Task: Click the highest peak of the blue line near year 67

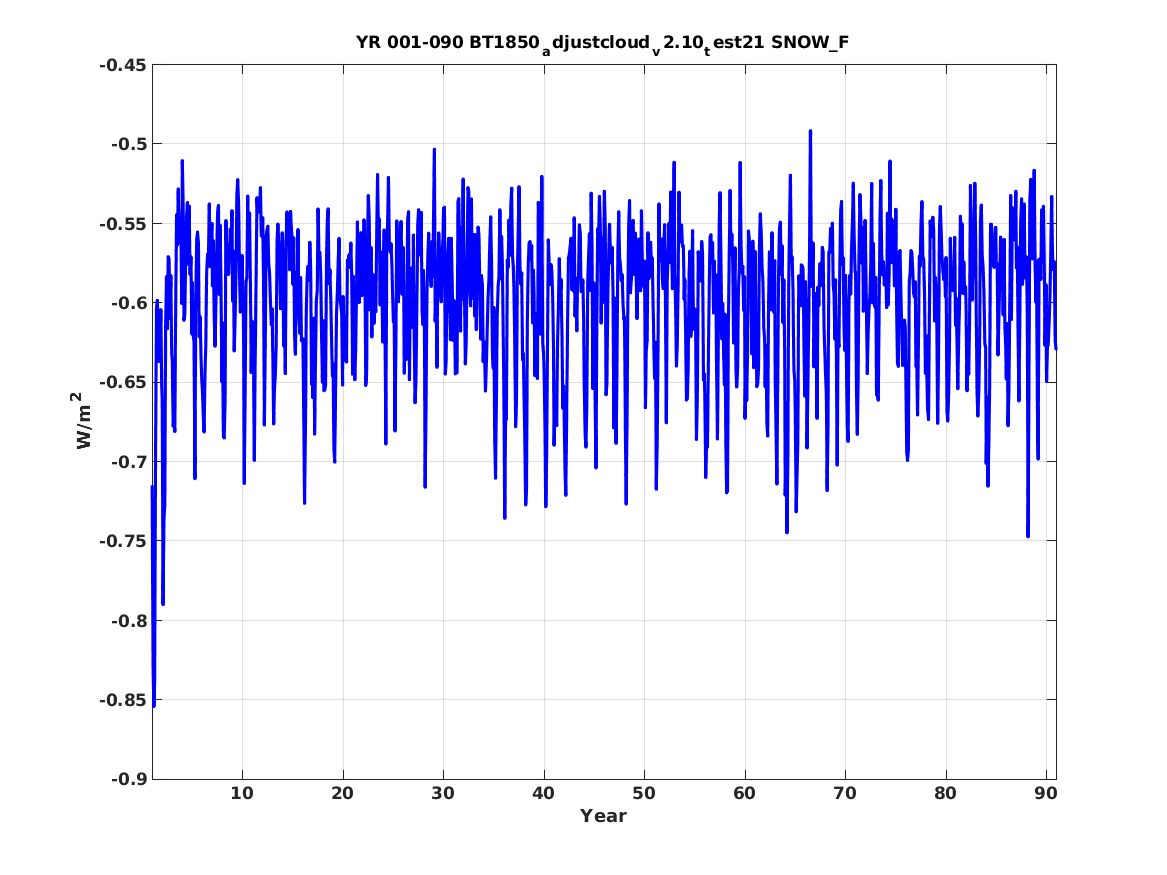Action: [x=810, y=131]
